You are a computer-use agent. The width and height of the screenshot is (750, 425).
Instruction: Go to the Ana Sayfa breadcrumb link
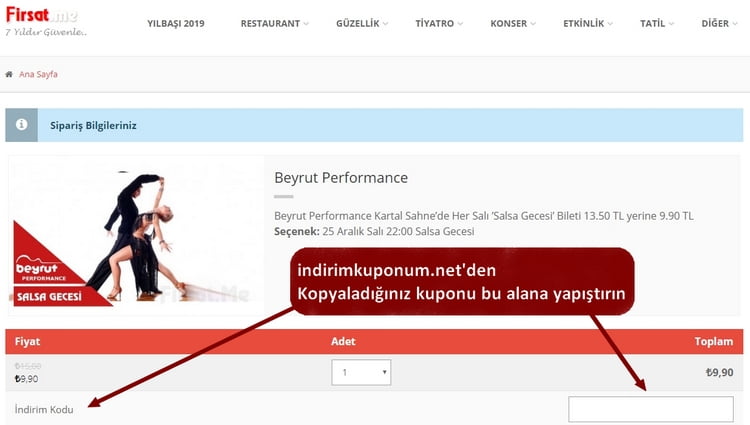point(38,74)
